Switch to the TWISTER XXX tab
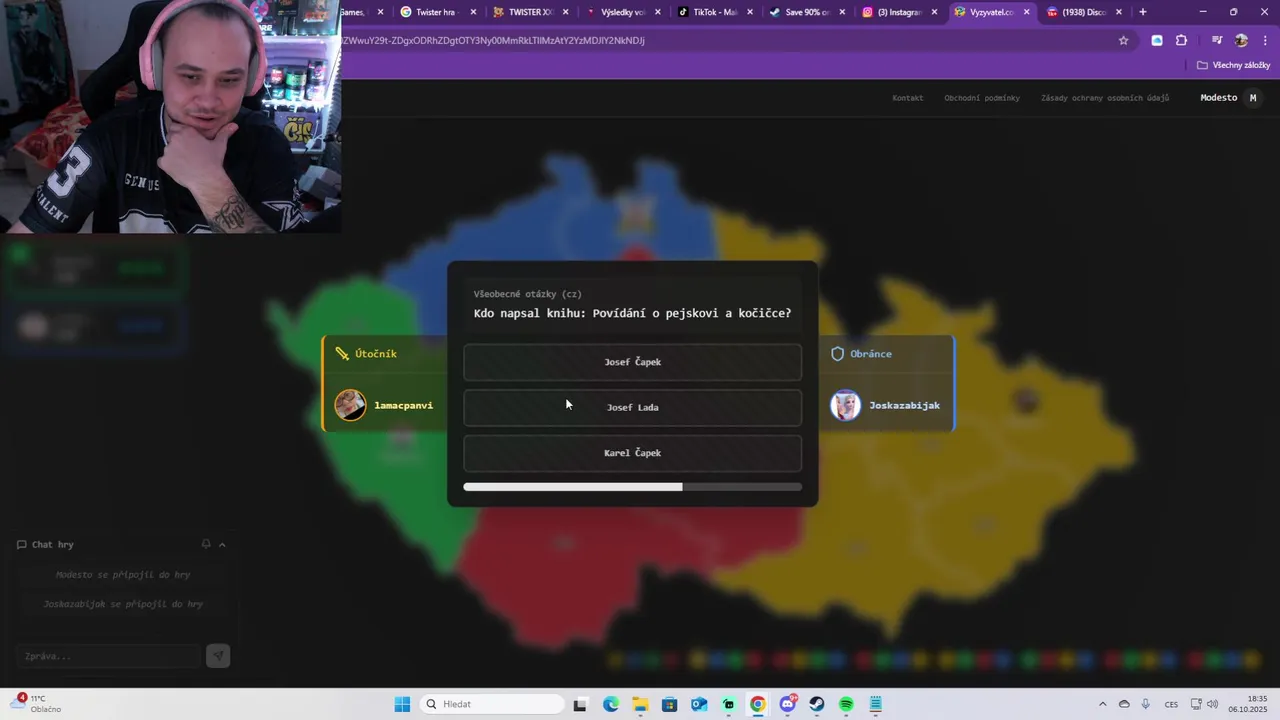1280x720 pixels. click(531, 12)
